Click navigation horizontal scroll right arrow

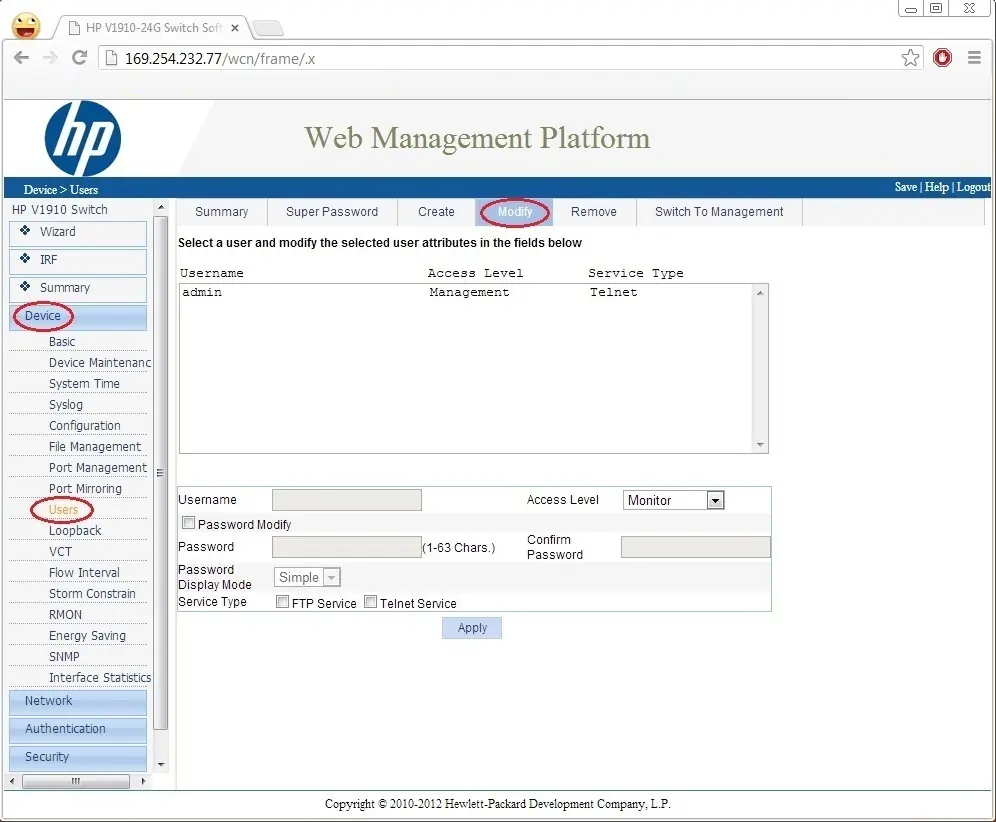(143, 781)
